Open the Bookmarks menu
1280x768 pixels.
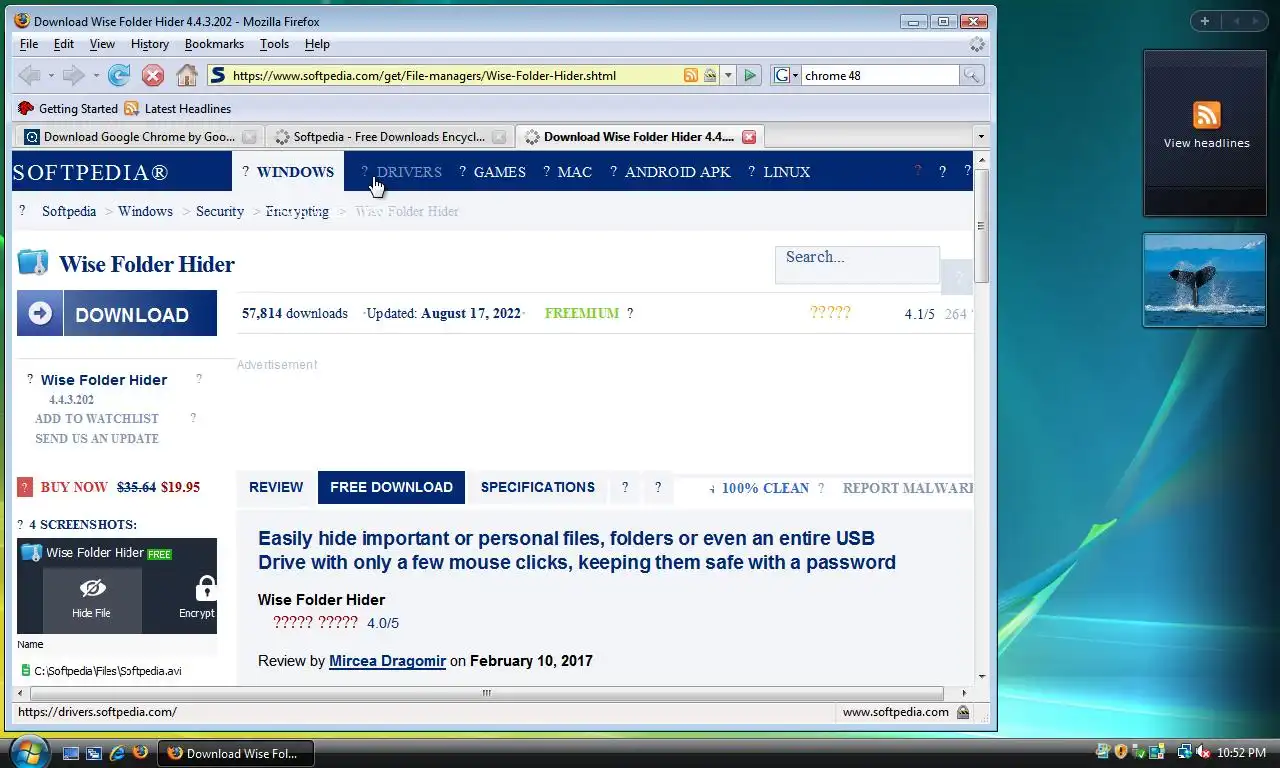[x=214, y=44]
